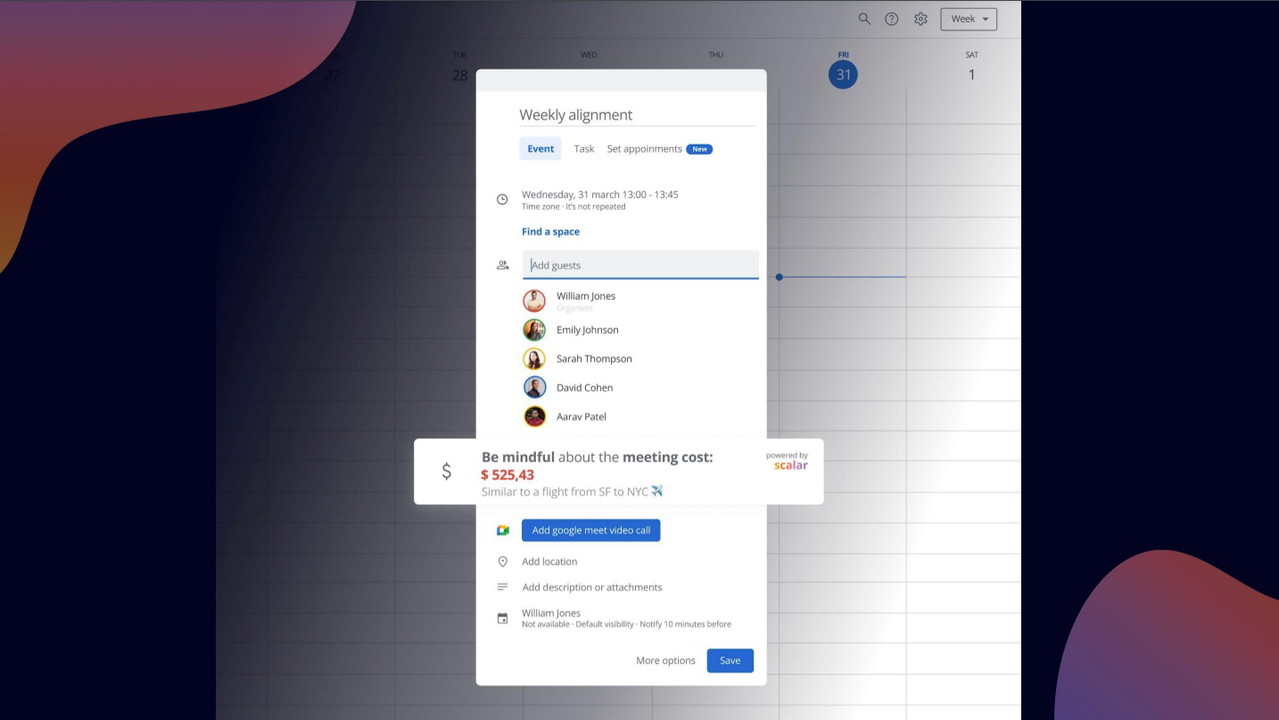Viewport: 1279px width, 720px height.
Task: Switch to the Task tab
Action: pyautogui.click(x=584, y=149)
